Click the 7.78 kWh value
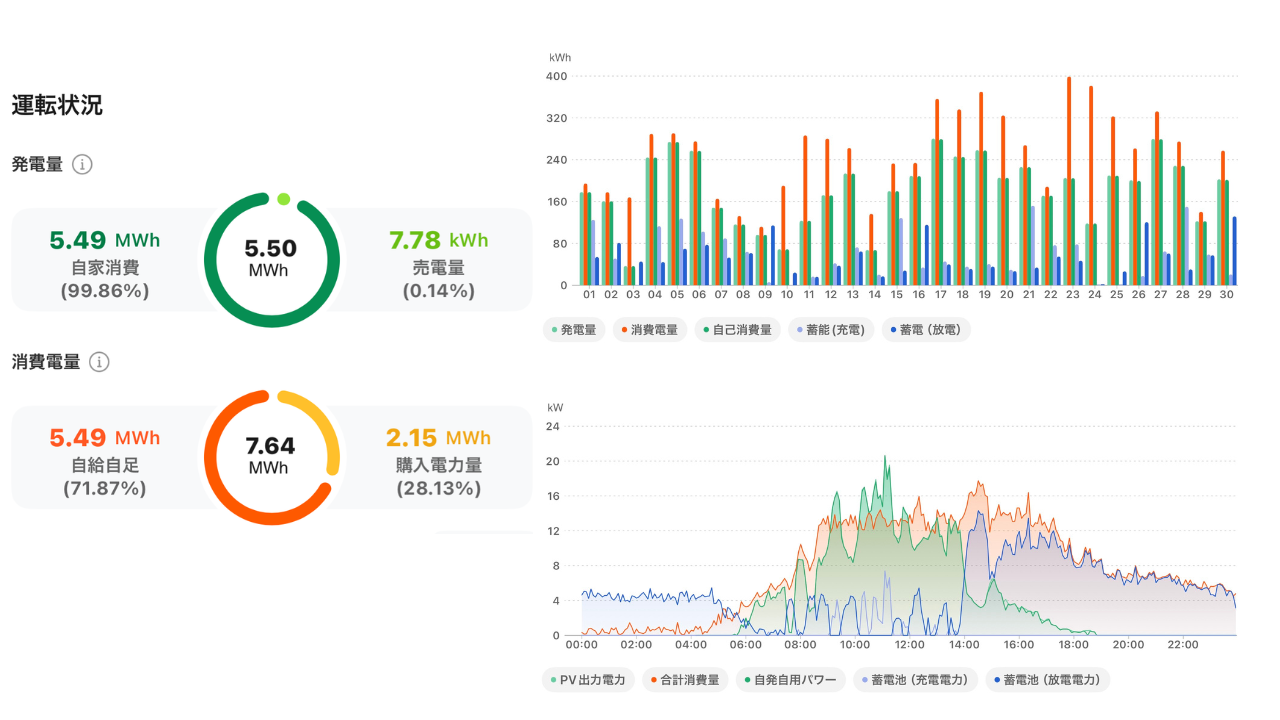 click(x=438, y=240)
